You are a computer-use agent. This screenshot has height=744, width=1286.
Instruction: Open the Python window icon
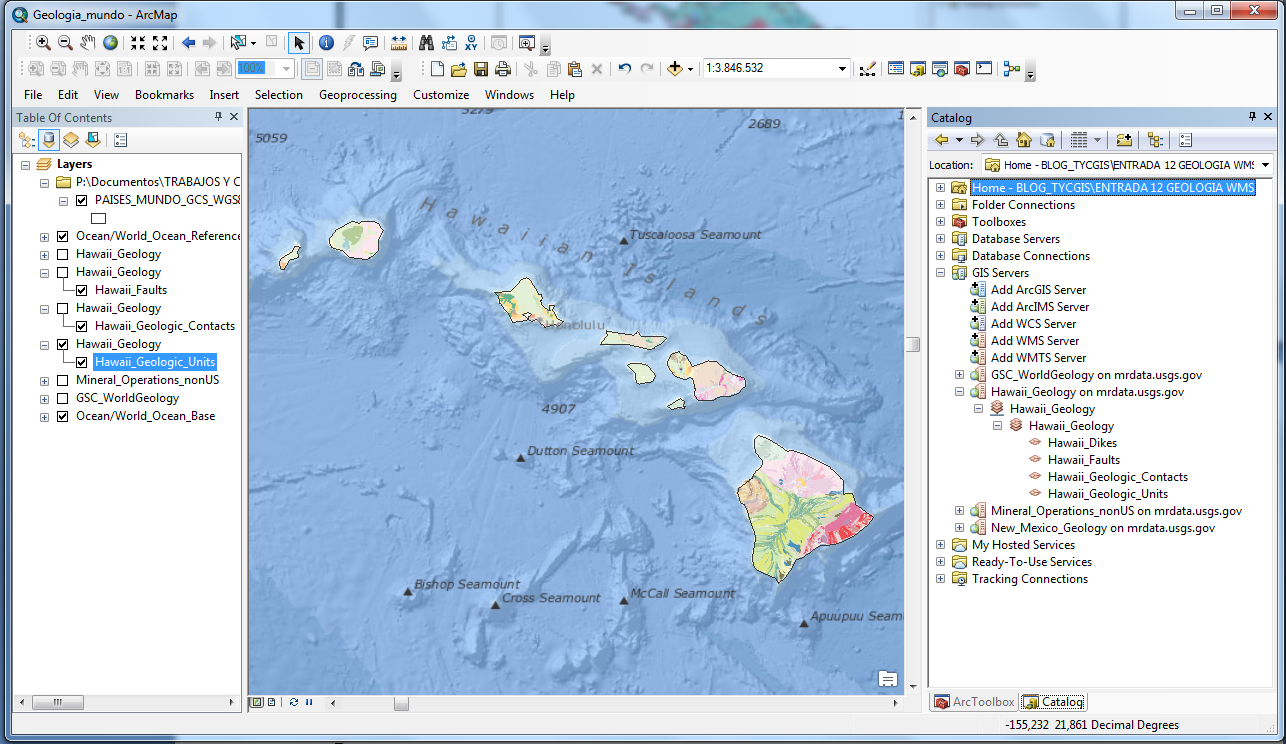(x=984, y=69)
